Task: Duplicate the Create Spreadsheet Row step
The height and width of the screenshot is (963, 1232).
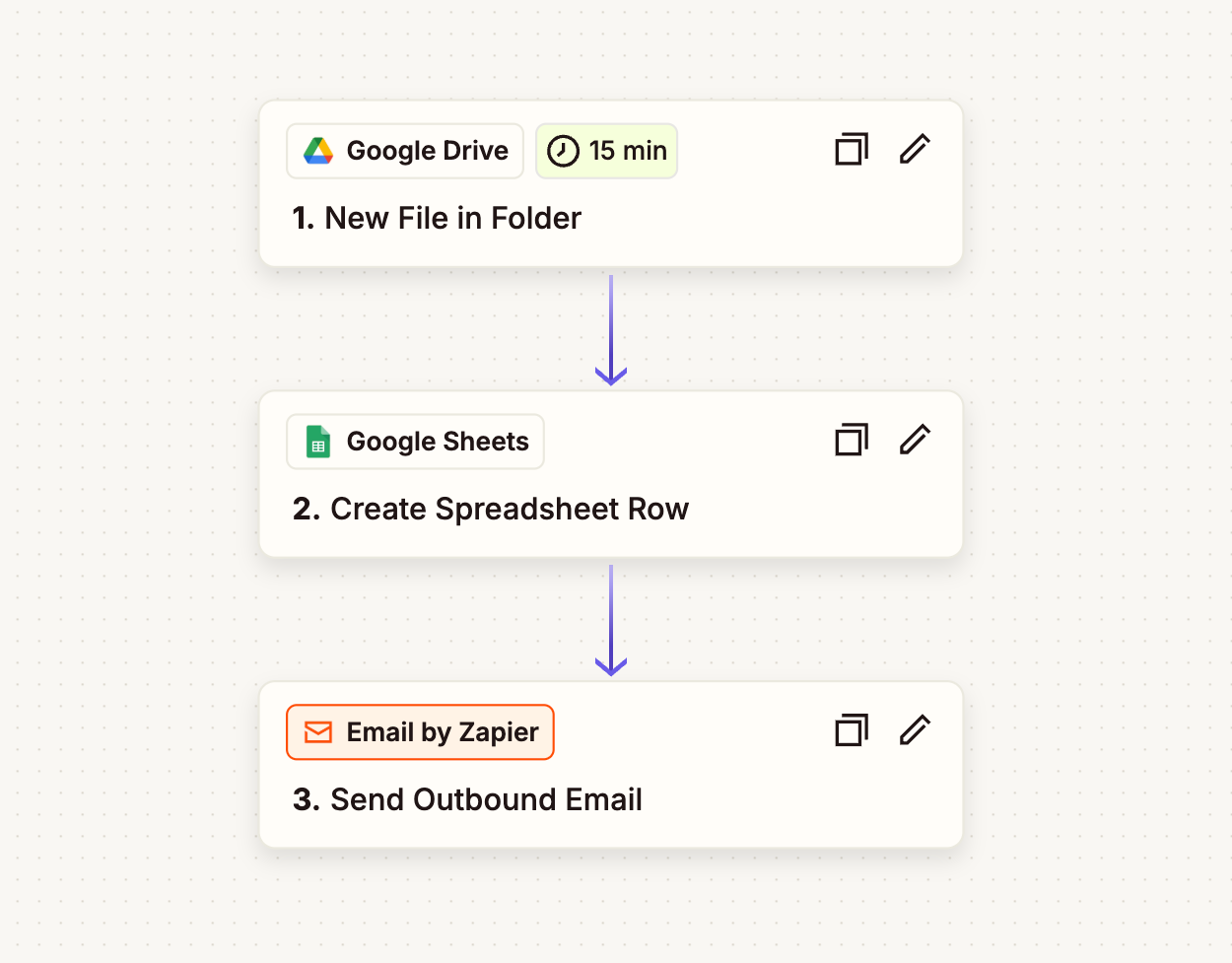Action: click(852, 440)
